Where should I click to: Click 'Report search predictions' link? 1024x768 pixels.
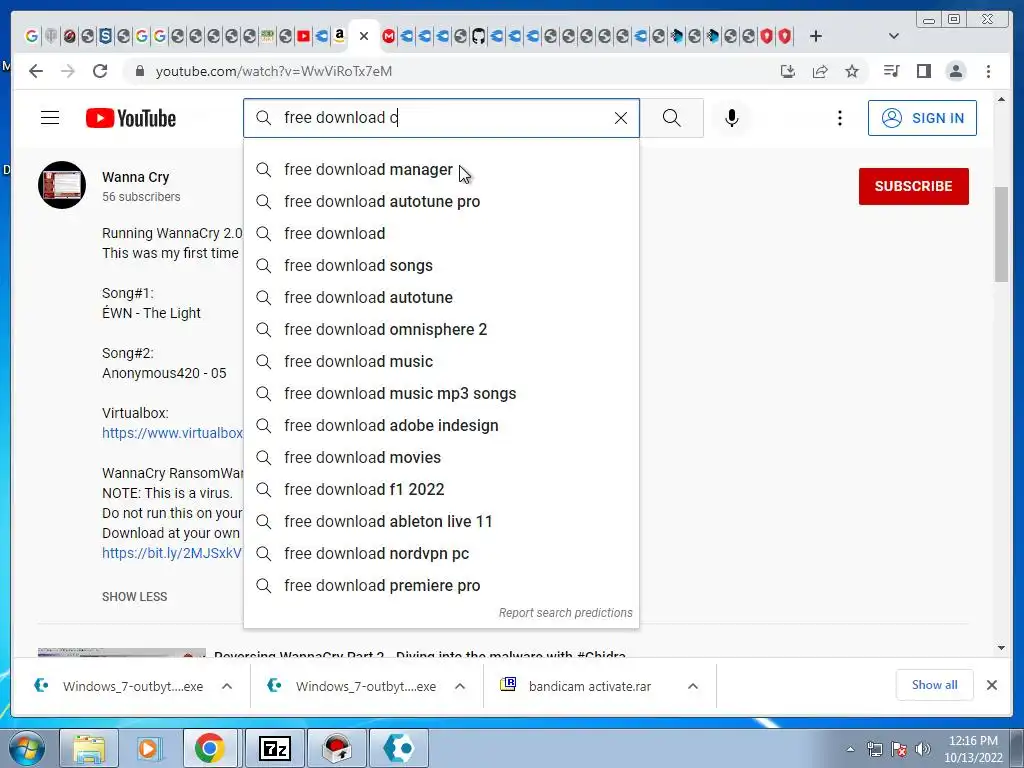click(566, 613)
